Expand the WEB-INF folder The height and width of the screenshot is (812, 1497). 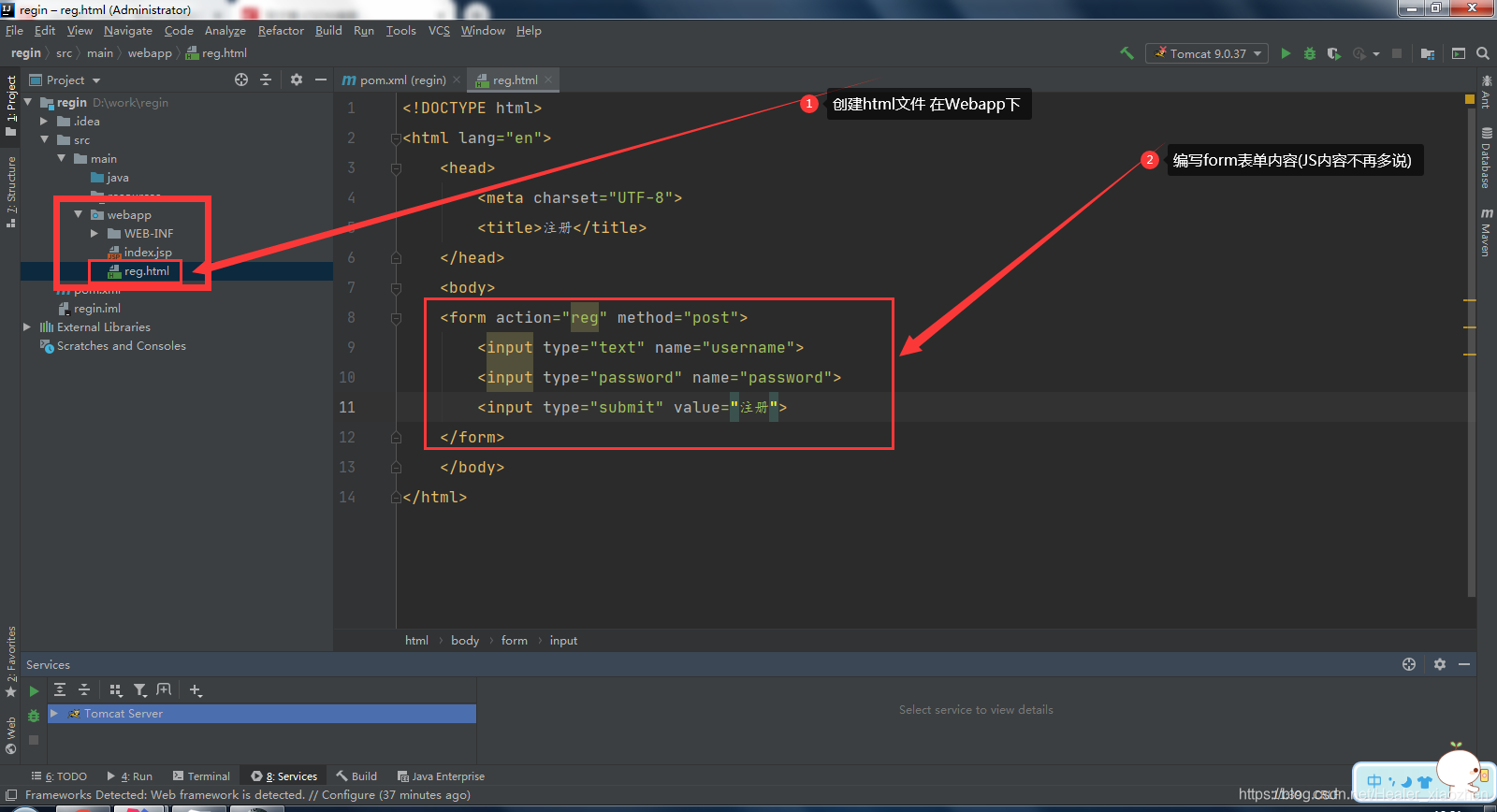pyautogui.click(x=94, y=233)
